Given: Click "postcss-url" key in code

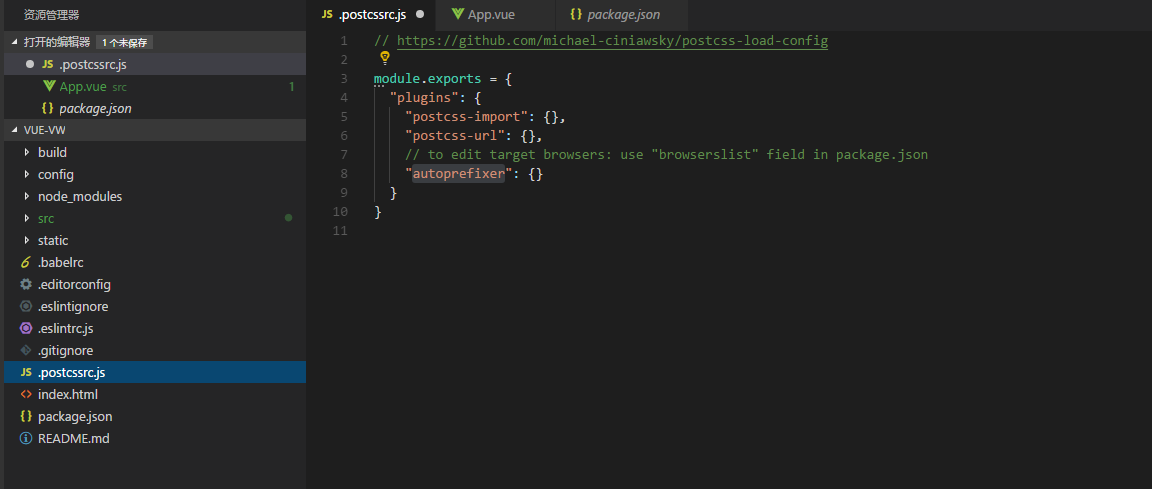Looking at the screenshot, I should coord(458,136).
